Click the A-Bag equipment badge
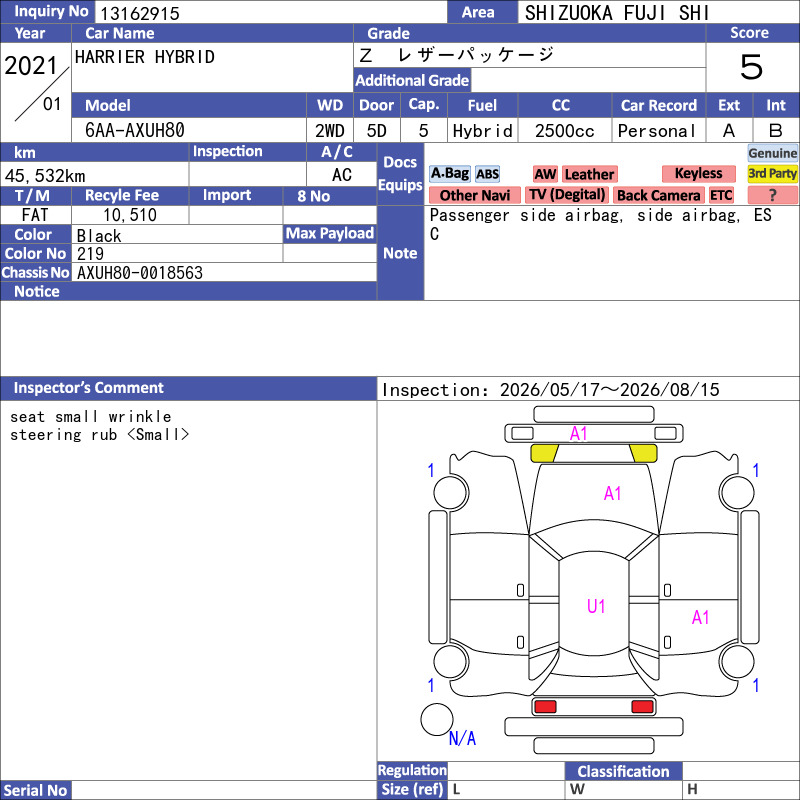Viewport: 800px width, 800px height. pyautogui.click(x=449, y=174)
